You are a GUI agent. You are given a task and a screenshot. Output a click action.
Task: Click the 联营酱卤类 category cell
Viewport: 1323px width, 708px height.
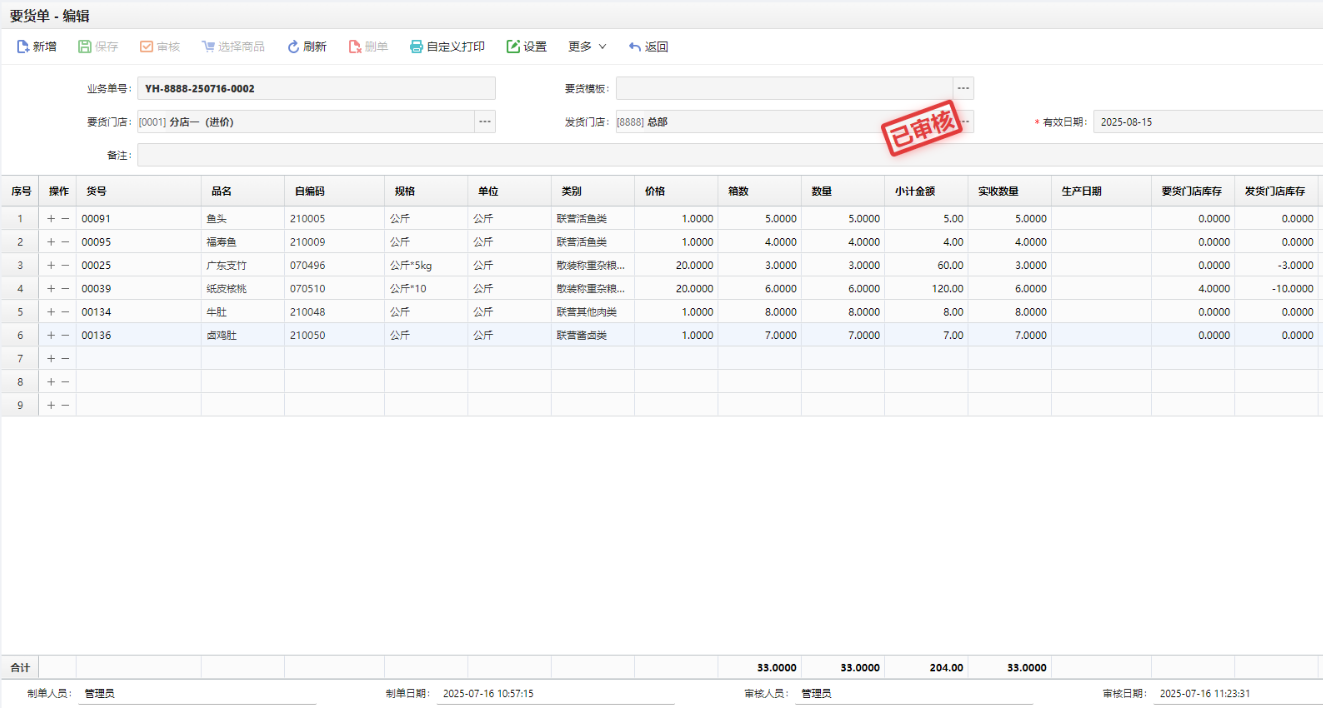point(593,335)
